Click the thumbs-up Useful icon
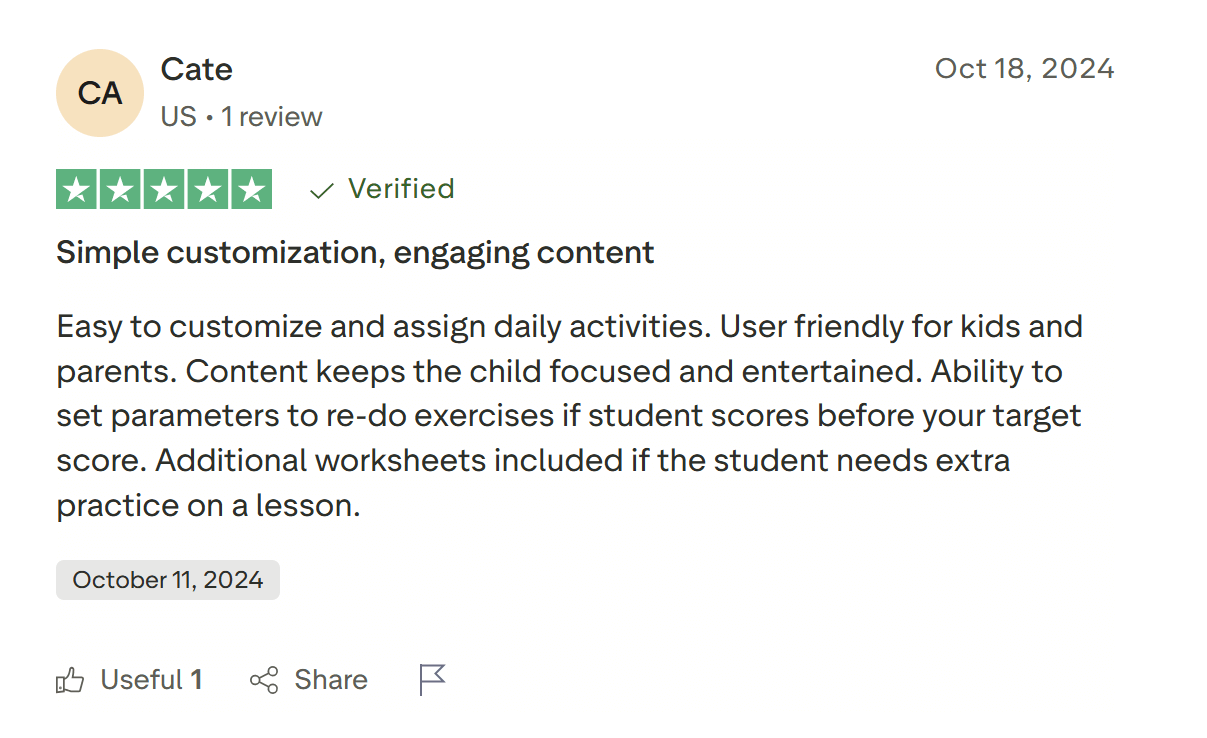Viewport: 1207px width, 738px height. tap(70, 679)
